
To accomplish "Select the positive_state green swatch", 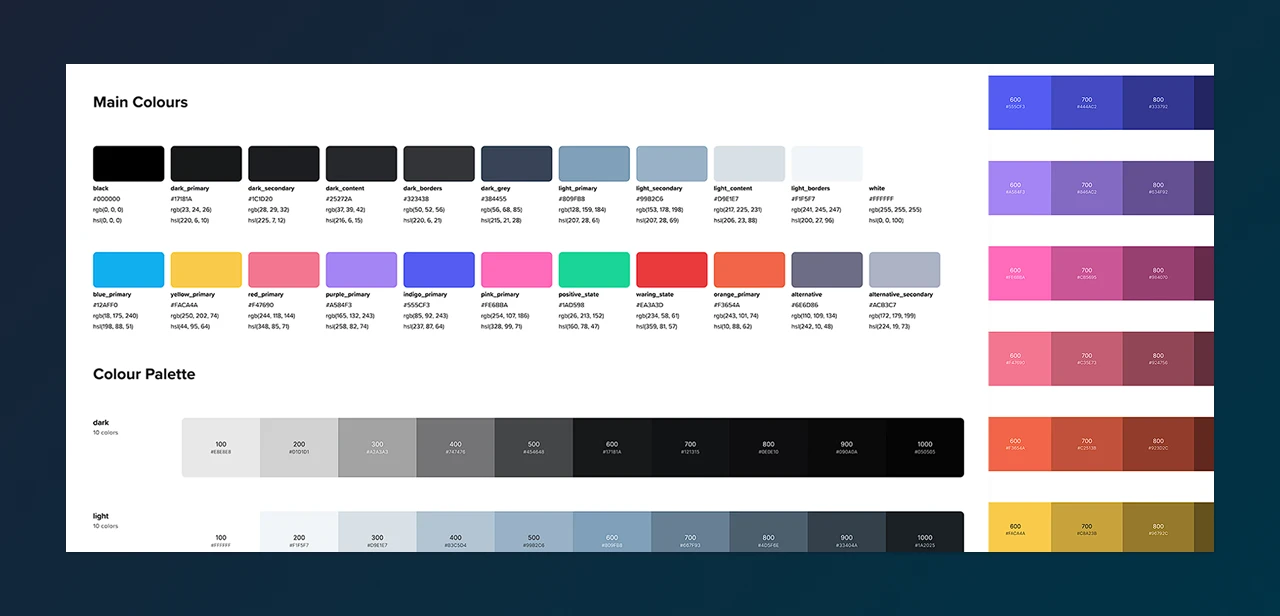I will (594, 270).
